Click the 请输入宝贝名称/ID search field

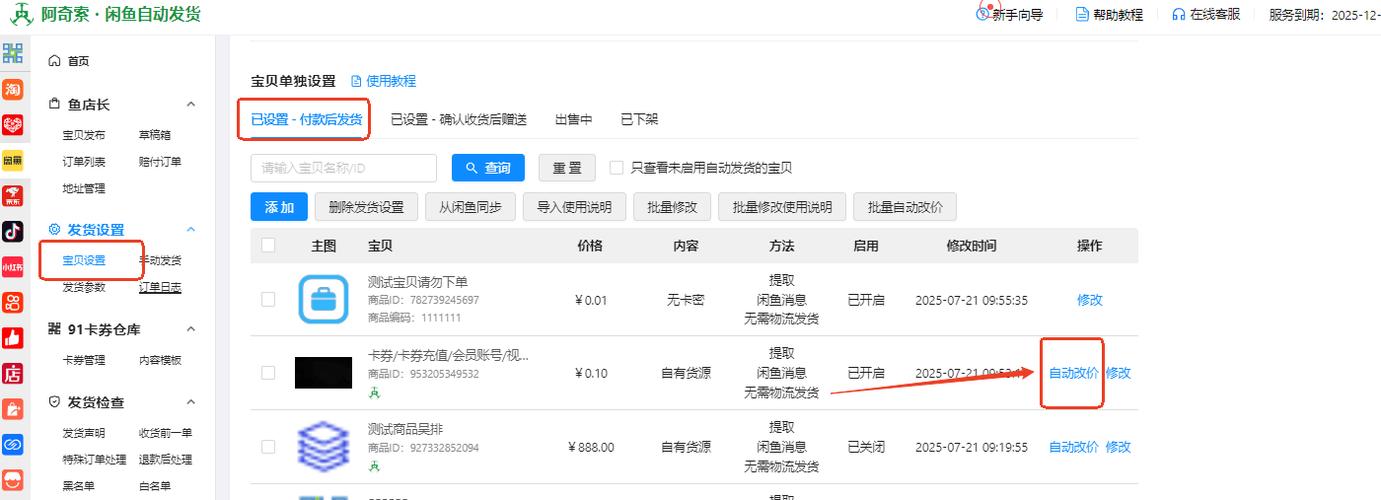pos(343,168)
